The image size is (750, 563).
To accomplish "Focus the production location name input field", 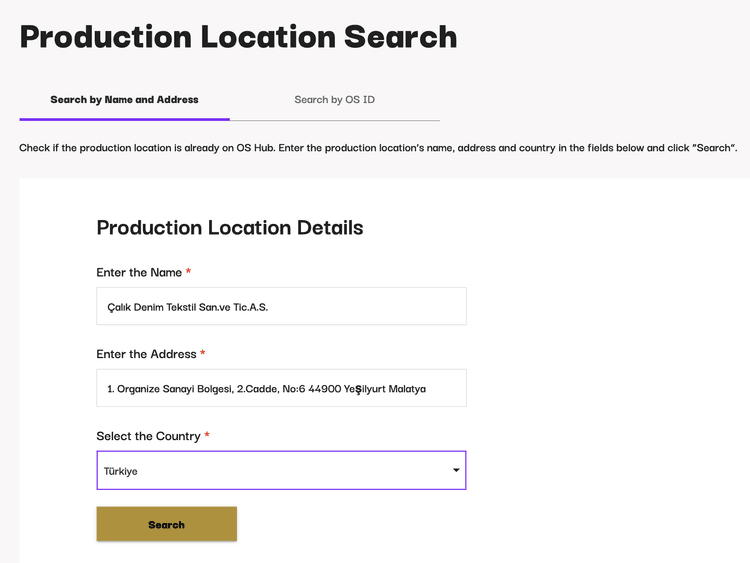I will 280,307.
